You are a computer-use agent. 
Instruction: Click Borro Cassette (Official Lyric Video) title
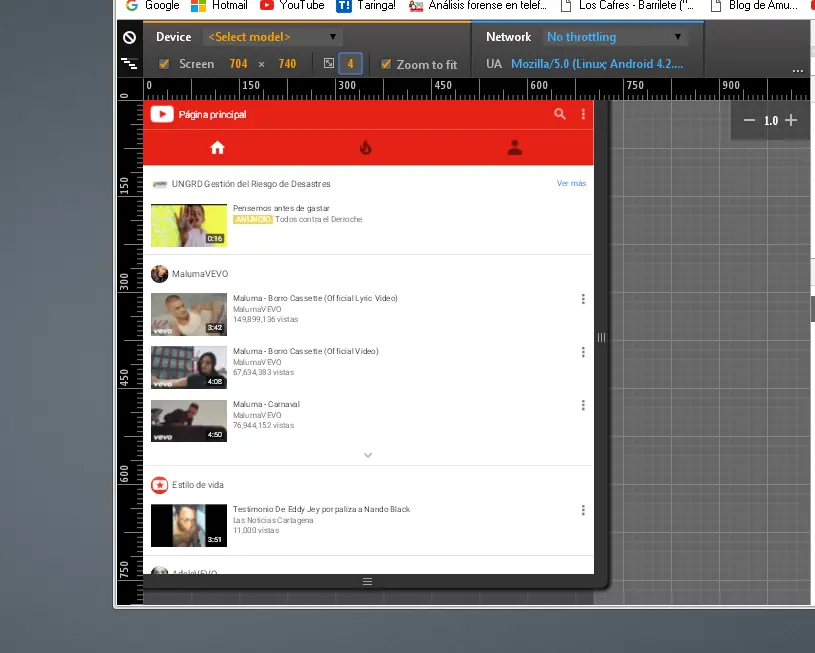(316, 298)
